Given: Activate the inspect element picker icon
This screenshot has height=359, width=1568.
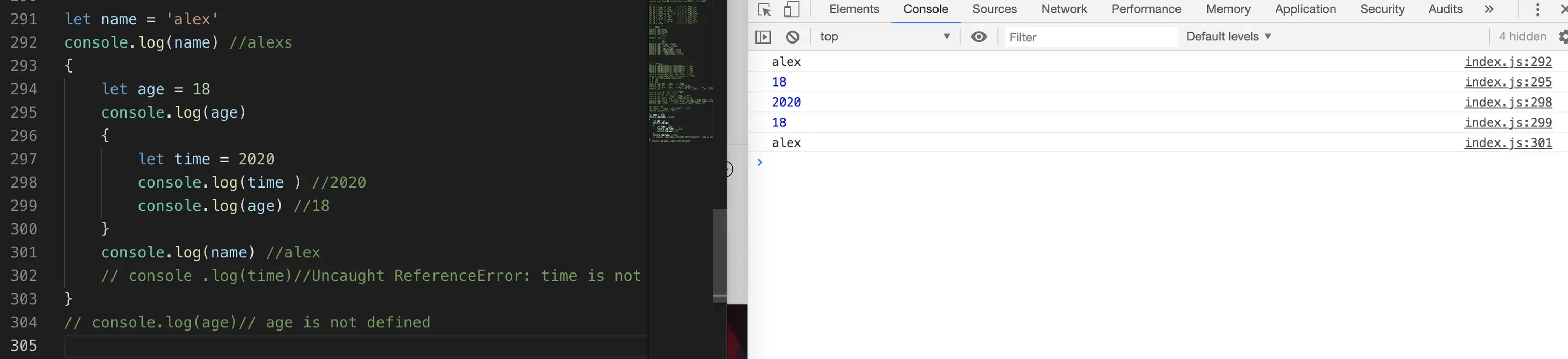Looking at the screenshot, I should (x=764, y=10).
